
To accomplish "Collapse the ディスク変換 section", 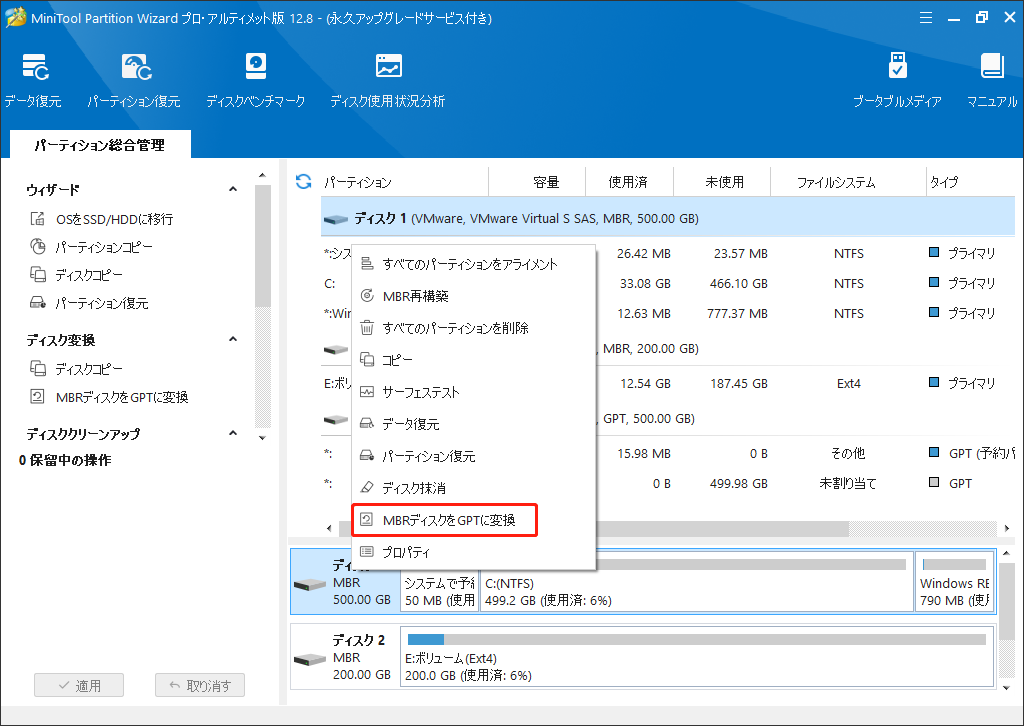I will tap(233, 341).
